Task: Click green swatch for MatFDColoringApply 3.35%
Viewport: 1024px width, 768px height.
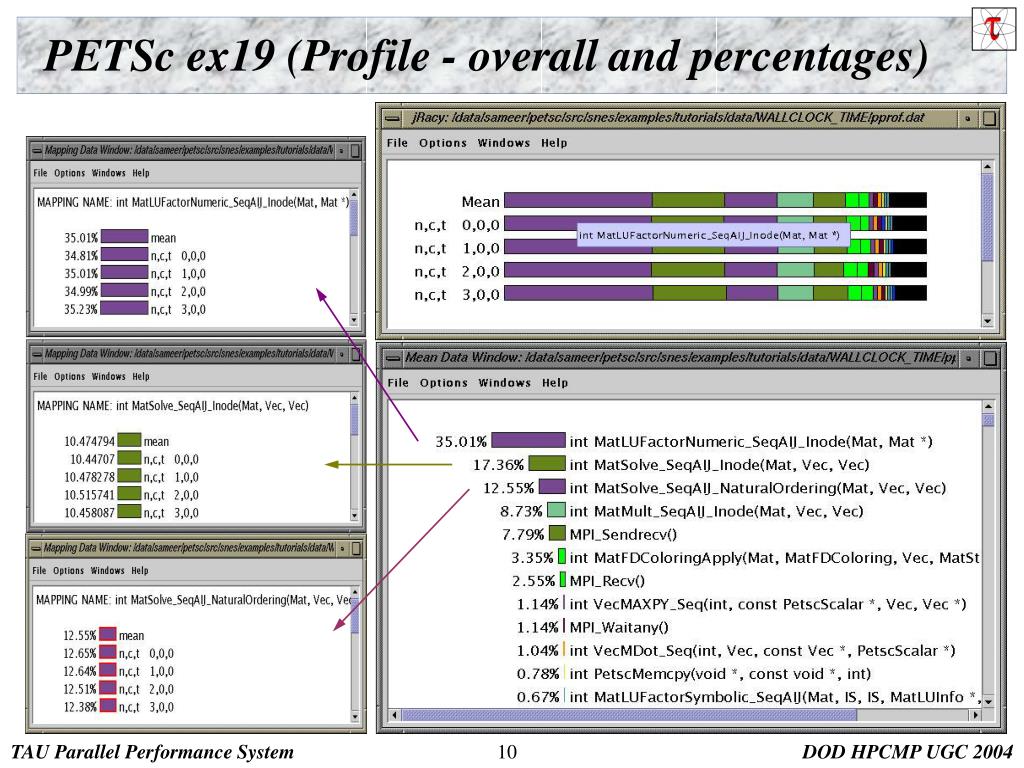Action: tap(562, 556)
